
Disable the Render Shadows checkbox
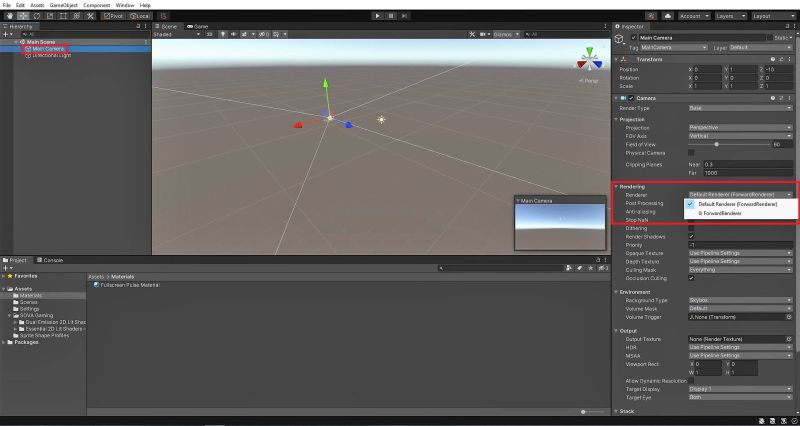click(x=691, y=237)
